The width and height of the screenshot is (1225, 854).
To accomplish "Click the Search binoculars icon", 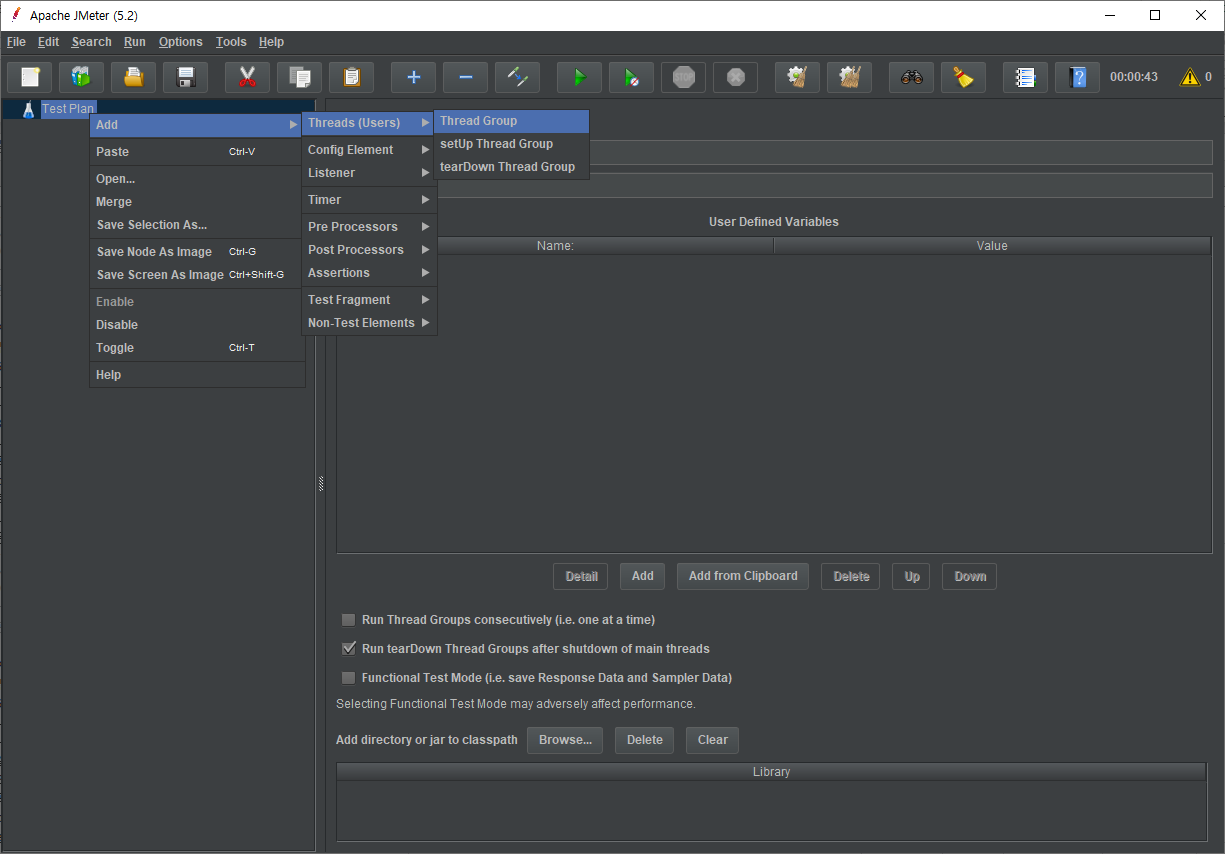I will (912, 77).
